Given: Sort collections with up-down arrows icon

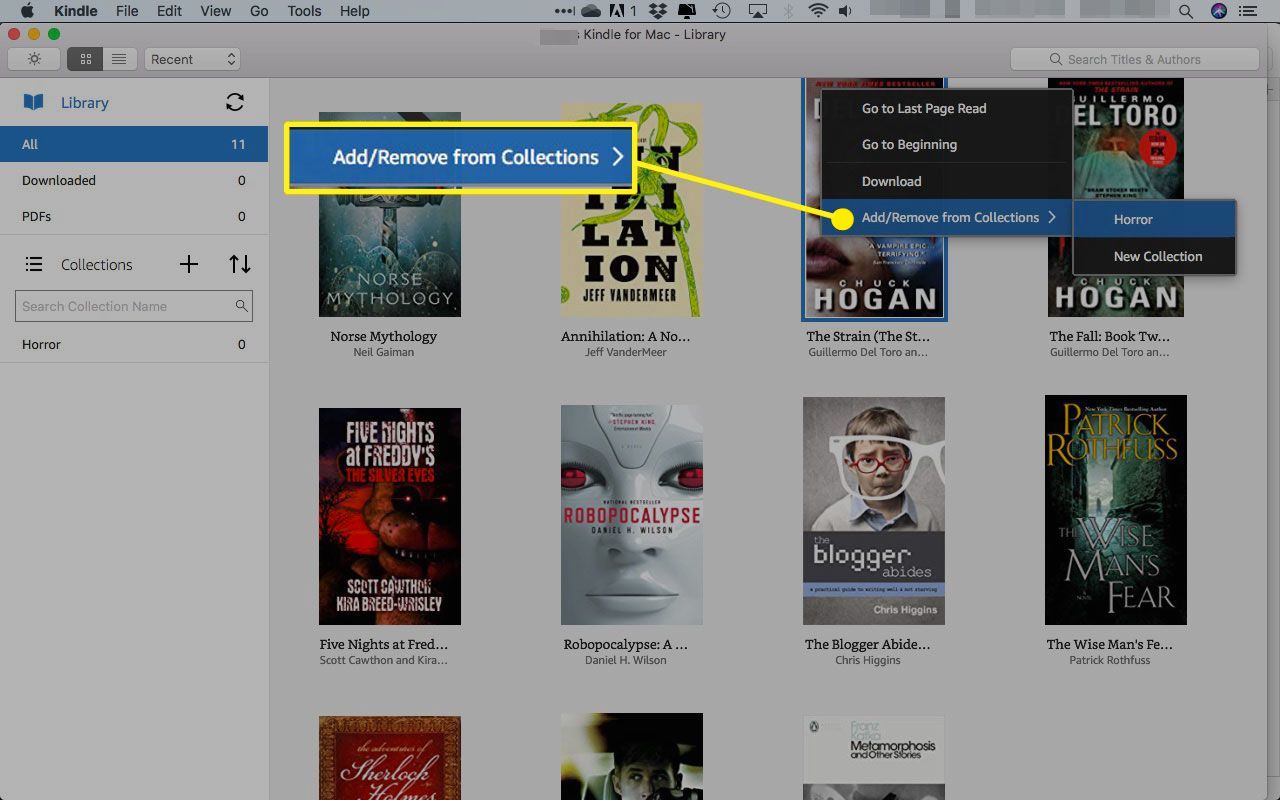Looking at the screenshot, I should pyautogui.click(x=240, y=264).
